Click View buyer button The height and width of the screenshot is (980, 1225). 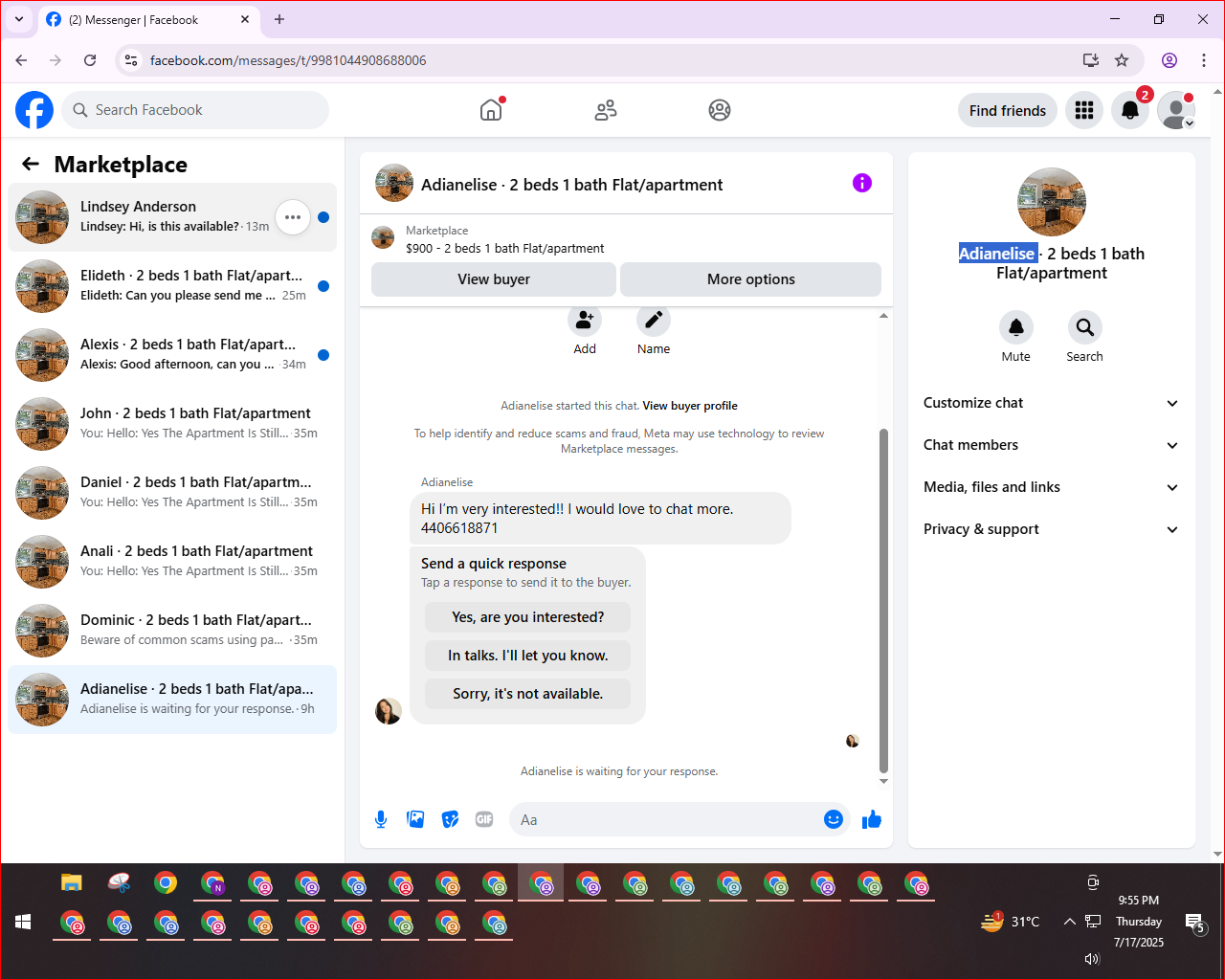(x=494, y=279)
